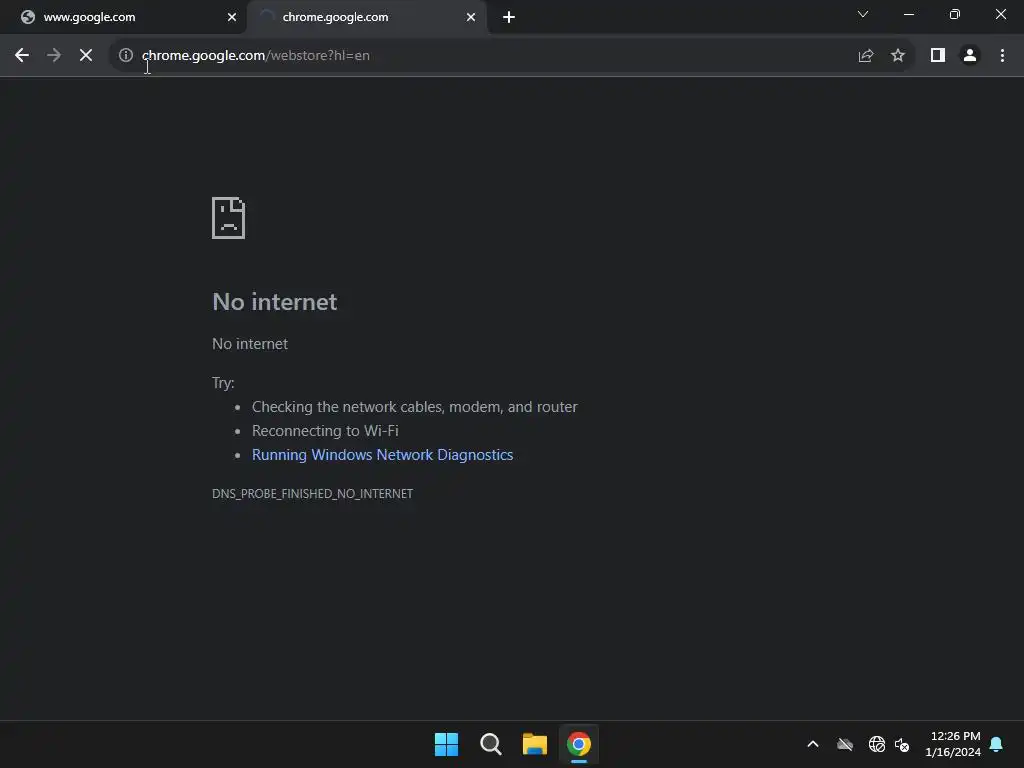
Task: Click the sad page error icon
Action: [x=229, y=218]
